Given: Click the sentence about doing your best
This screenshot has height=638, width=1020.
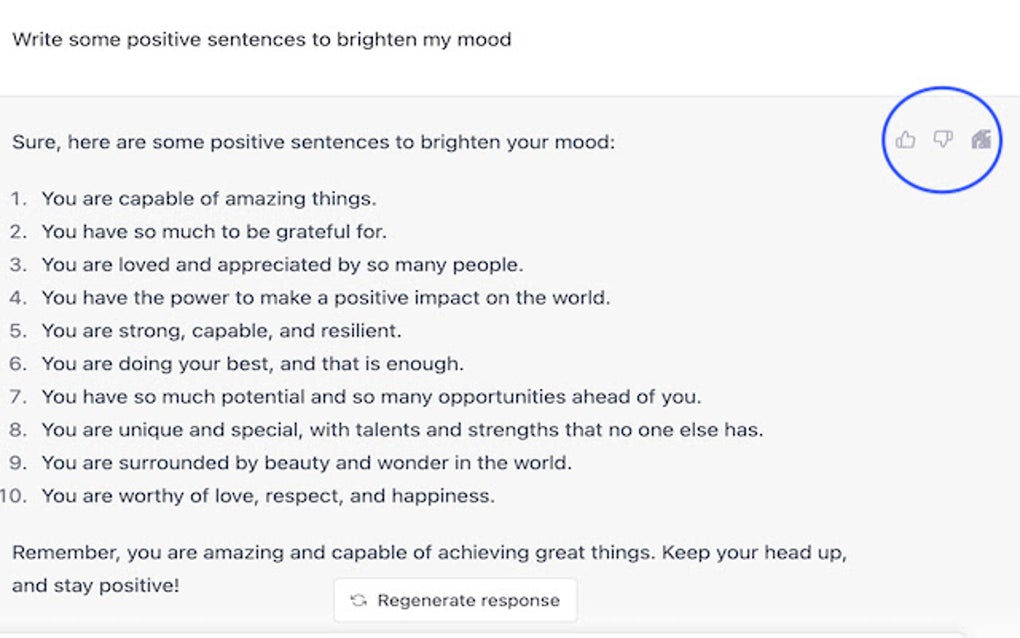Looking at the screenshot, I should pos(252,364).
